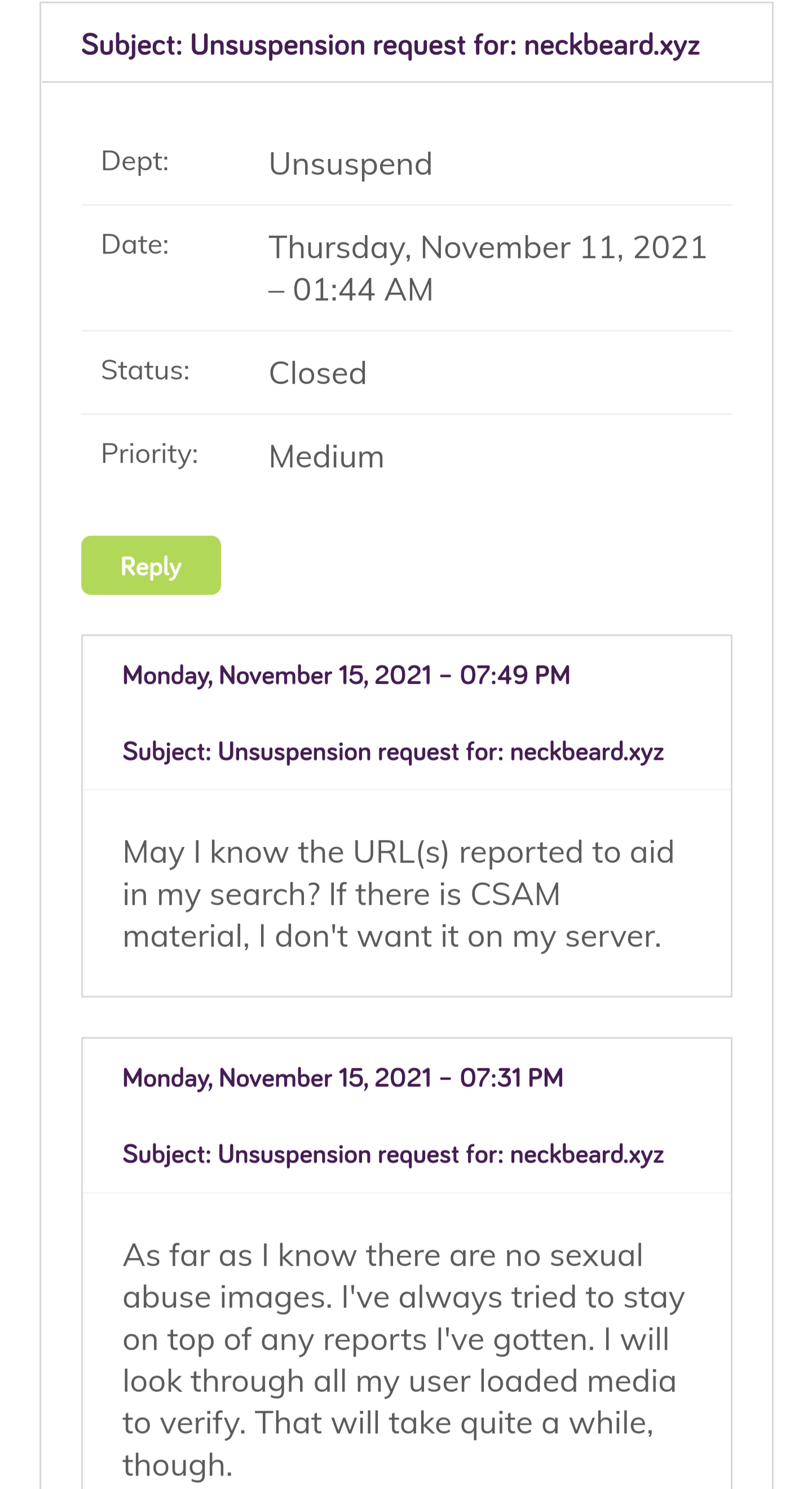The width and height of the screenshot is (812, 1489).
Task: Click the Status: label
Action: point(145,370)
